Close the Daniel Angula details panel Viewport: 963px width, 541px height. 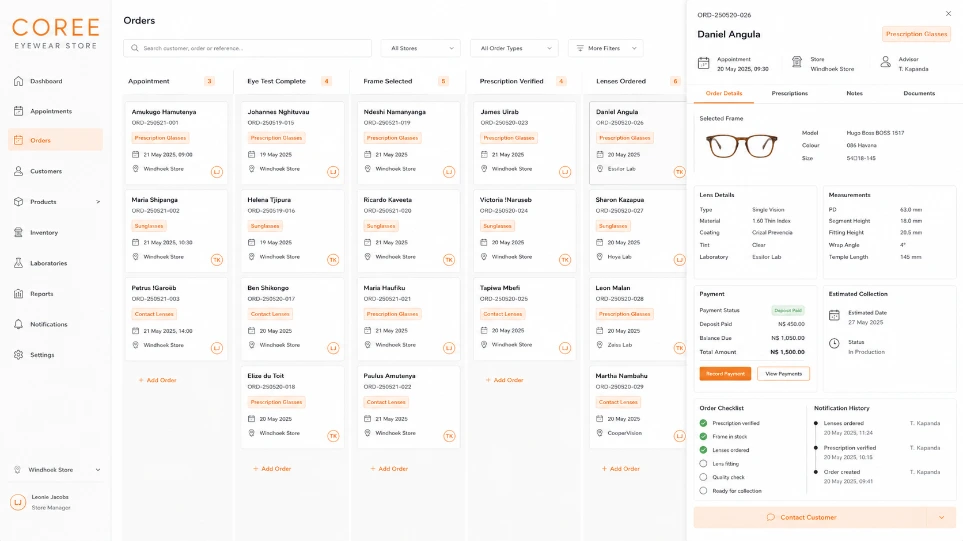(x=948, y=14)
